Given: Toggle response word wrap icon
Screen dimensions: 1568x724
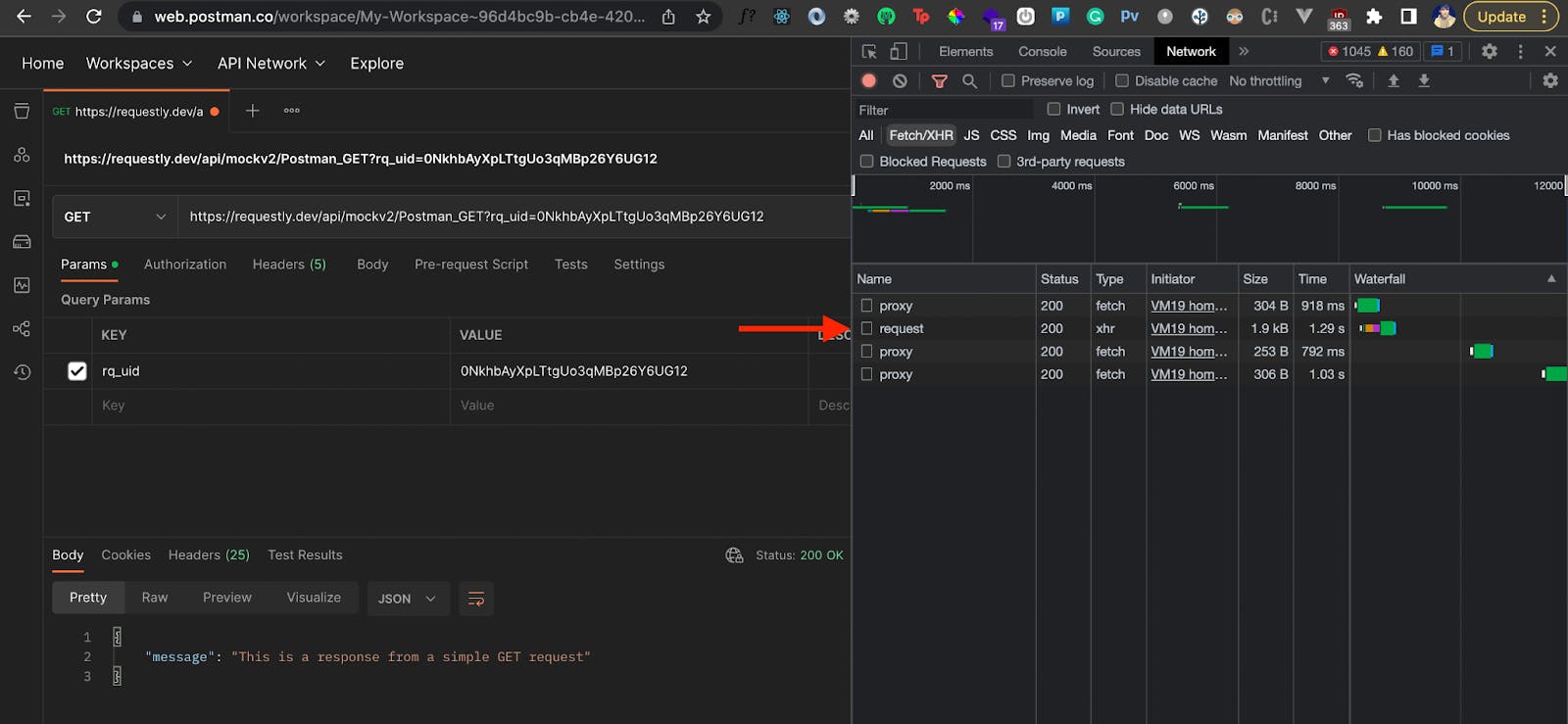Looking at the screenshot, I should pos(476,599).
